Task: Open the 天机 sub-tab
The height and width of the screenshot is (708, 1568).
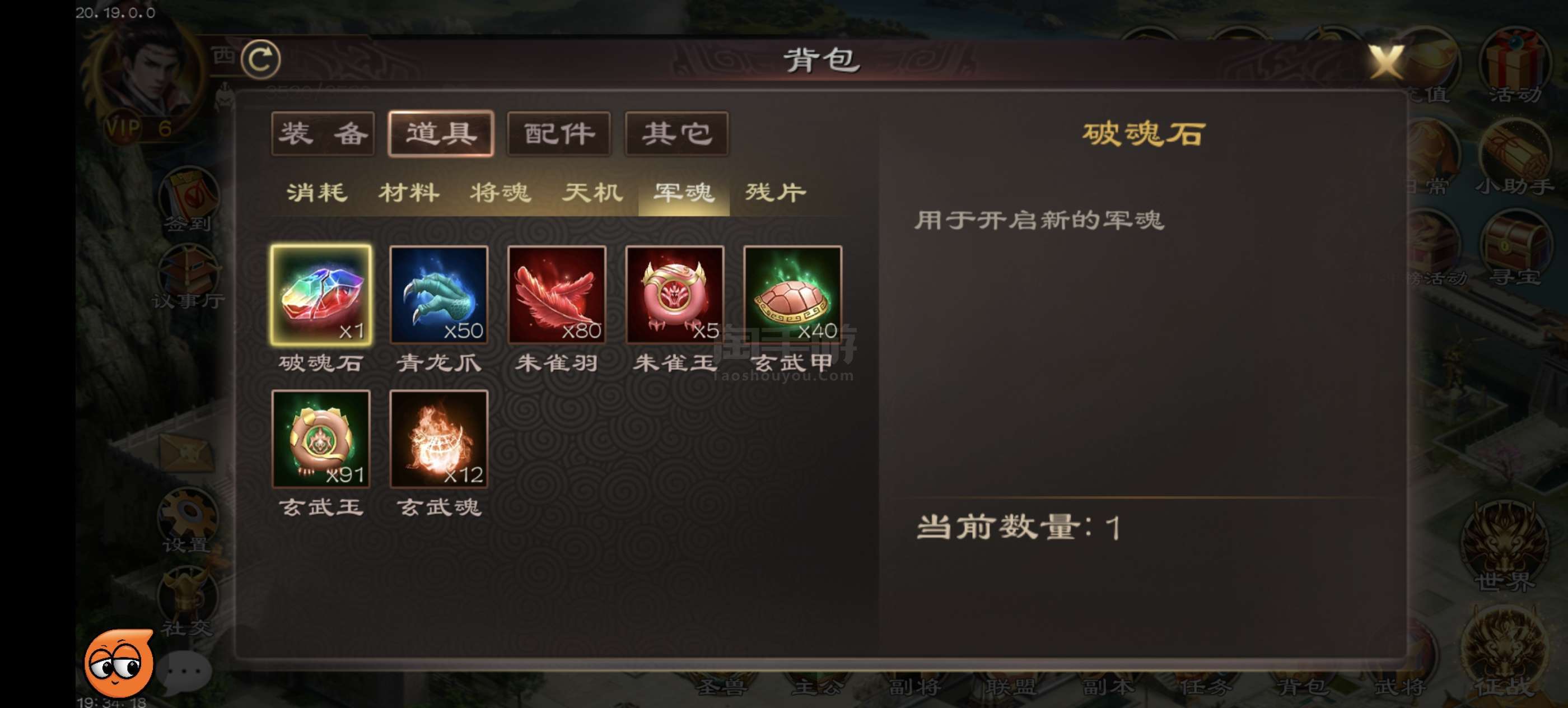Action: pyautogui.click(x=592, y=193)
